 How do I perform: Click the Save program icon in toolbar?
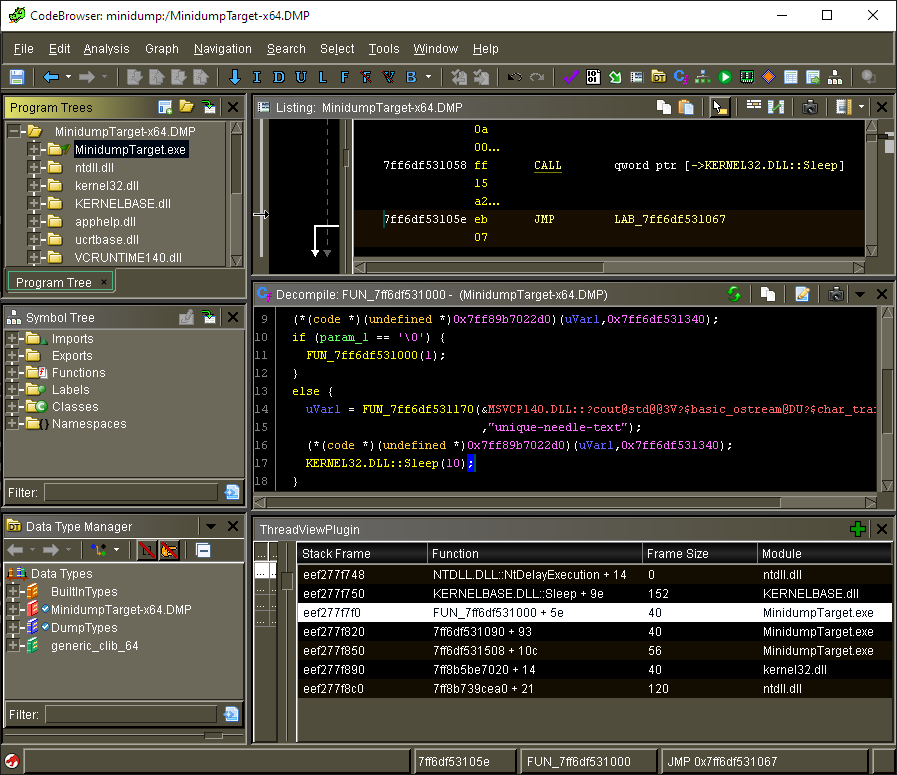17,77
